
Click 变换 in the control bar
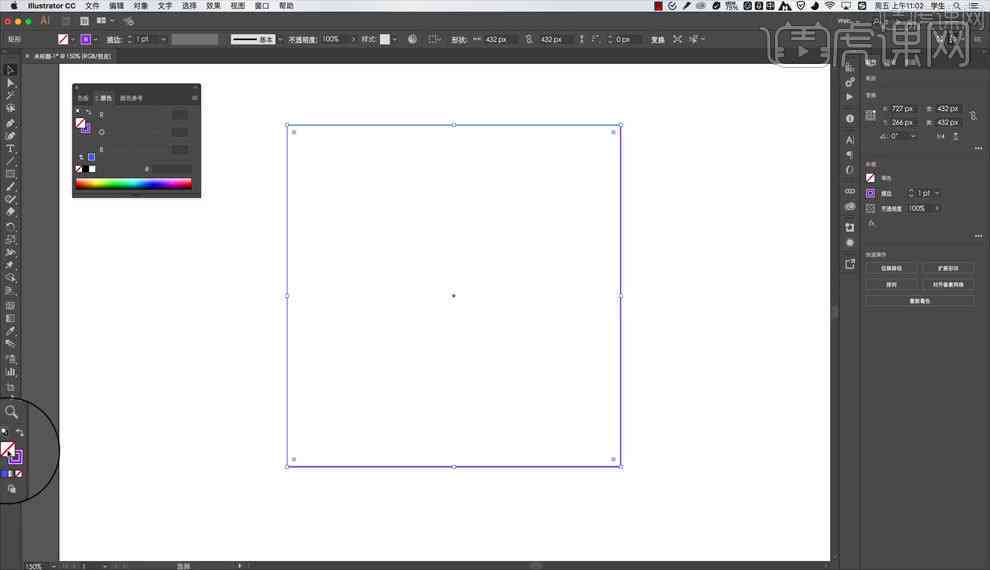click(x=657, y=39)
